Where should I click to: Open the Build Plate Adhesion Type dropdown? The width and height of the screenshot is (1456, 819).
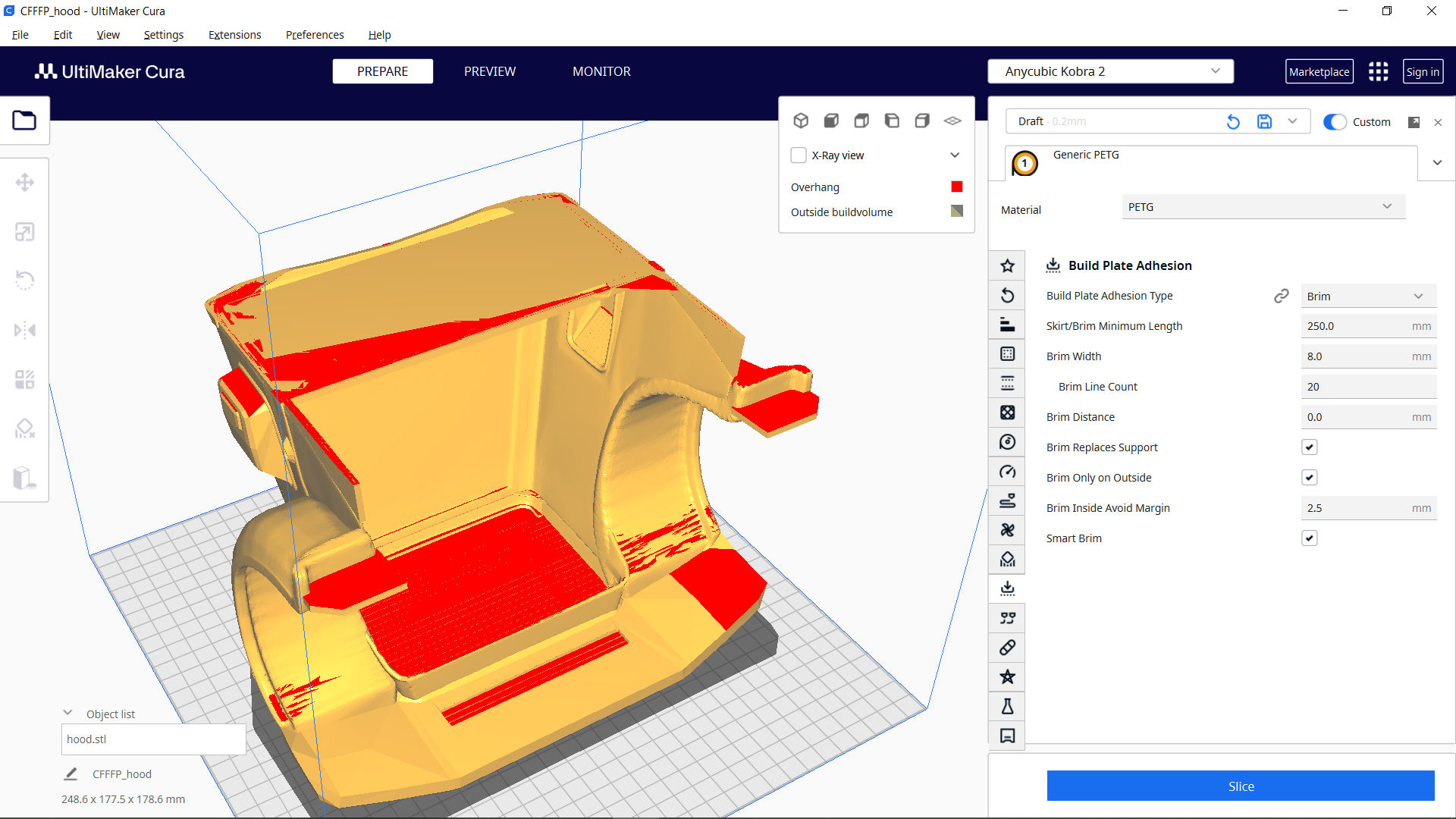[x=1367, y=296]
